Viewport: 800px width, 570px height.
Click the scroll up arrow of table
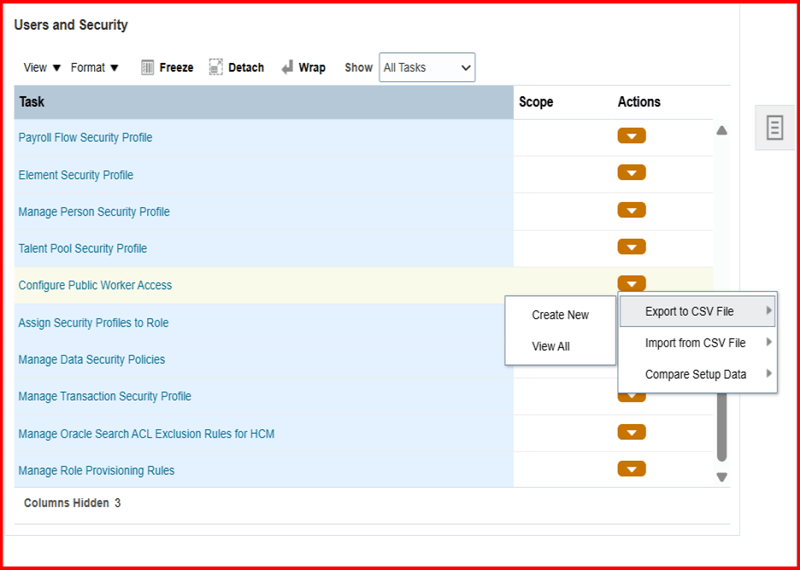(722, 130)
